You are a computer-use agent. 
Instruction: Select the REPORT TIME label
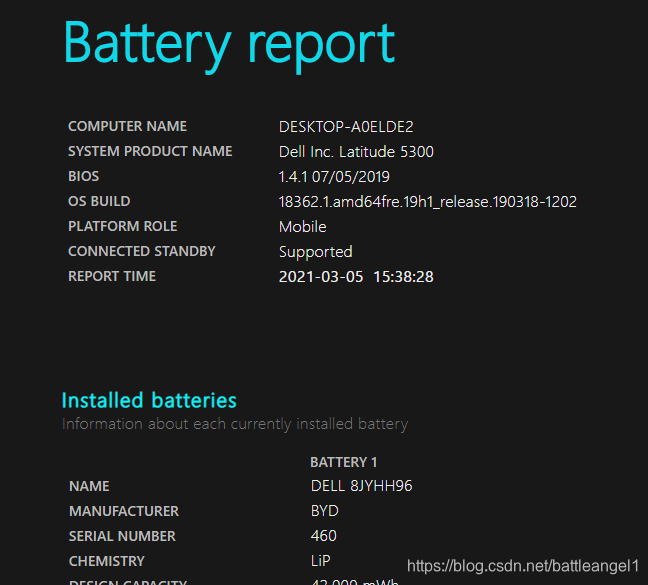click(x=112, y=276)
